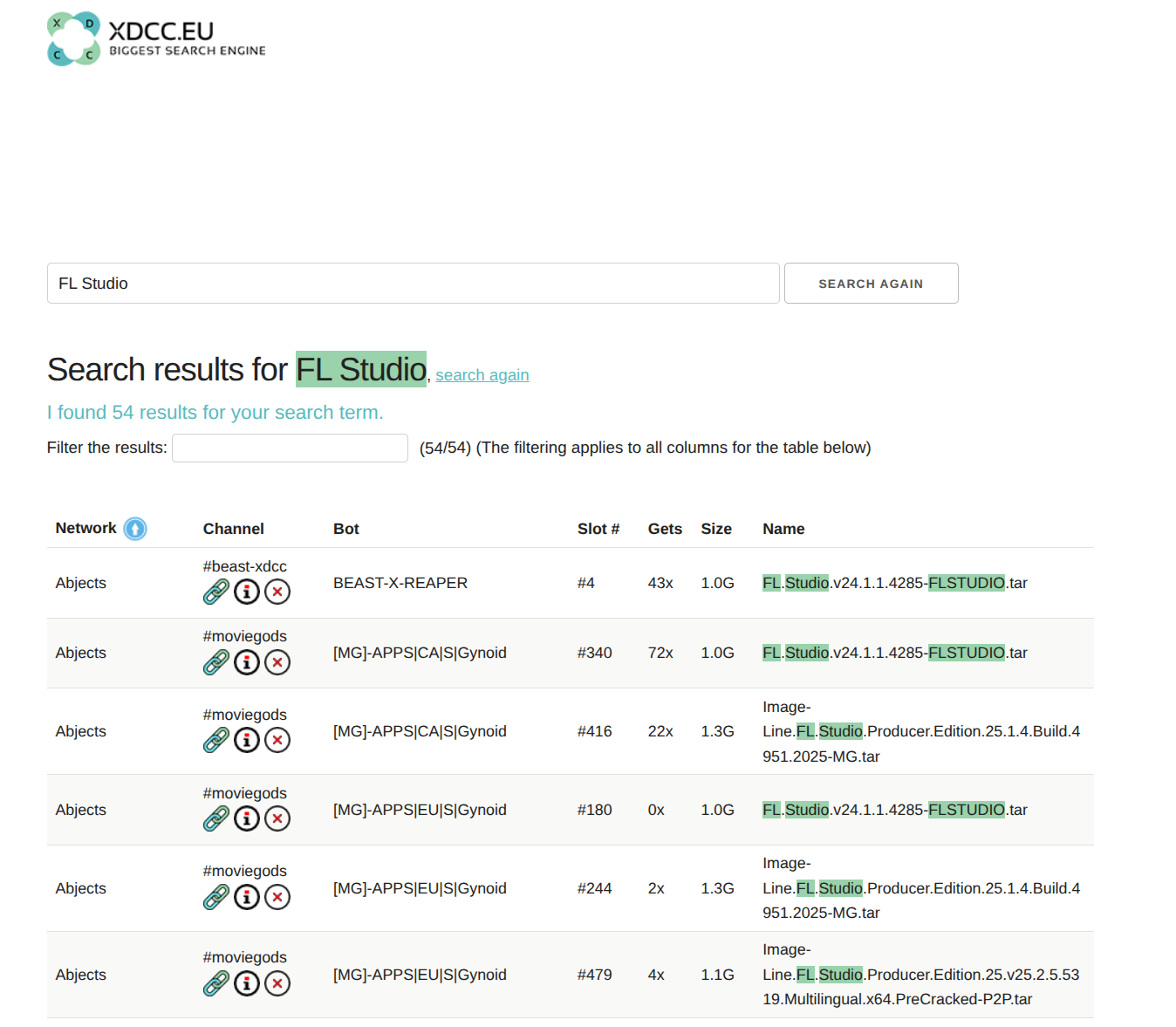Sort by Channel column header
Viewport: 1176px width, 1027px height.
tap(233, 529)
